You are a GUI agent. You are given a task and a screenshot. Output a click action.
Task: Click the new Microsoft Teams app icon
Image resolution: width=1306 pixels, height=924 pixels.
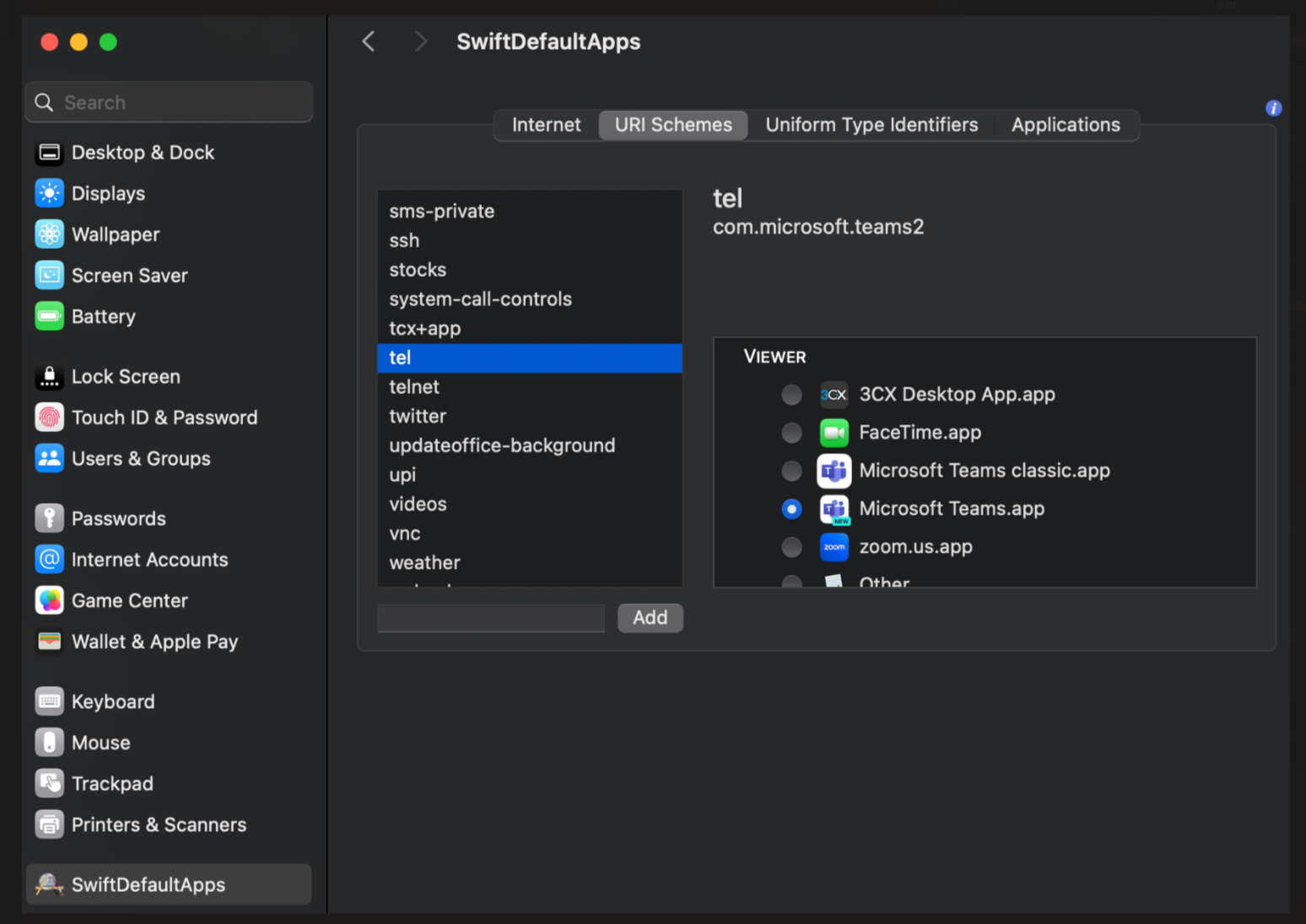(x=834, y=509)
